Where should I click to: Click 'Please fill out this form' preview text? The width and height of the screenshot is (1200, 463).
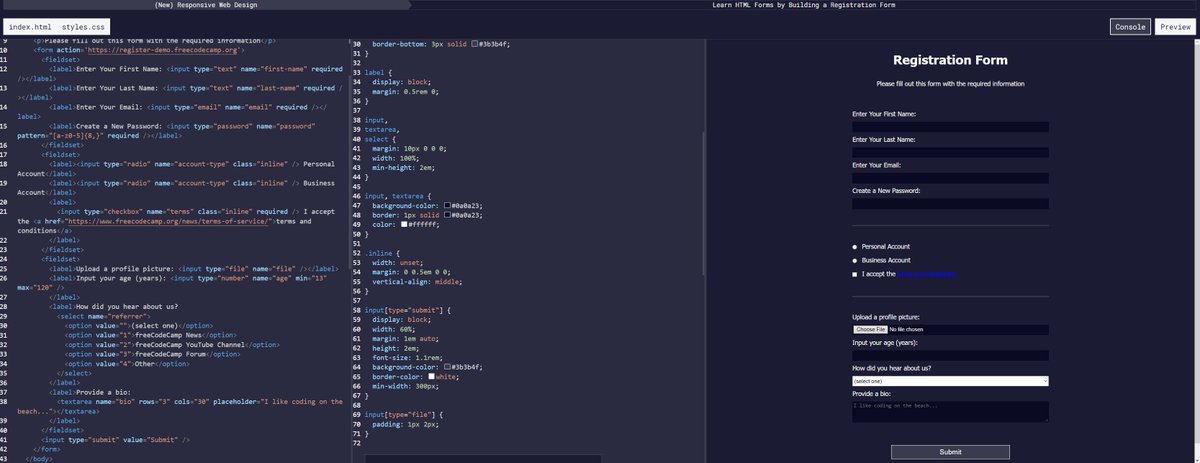click(950, 84)
